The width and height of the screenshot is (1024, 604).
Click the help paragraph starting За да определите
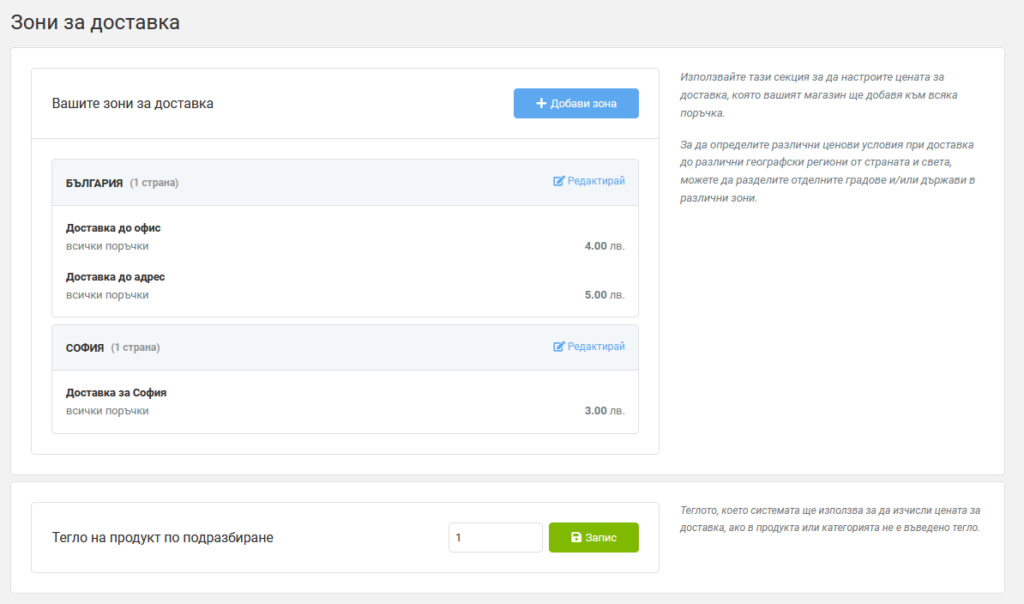(827, 171)
